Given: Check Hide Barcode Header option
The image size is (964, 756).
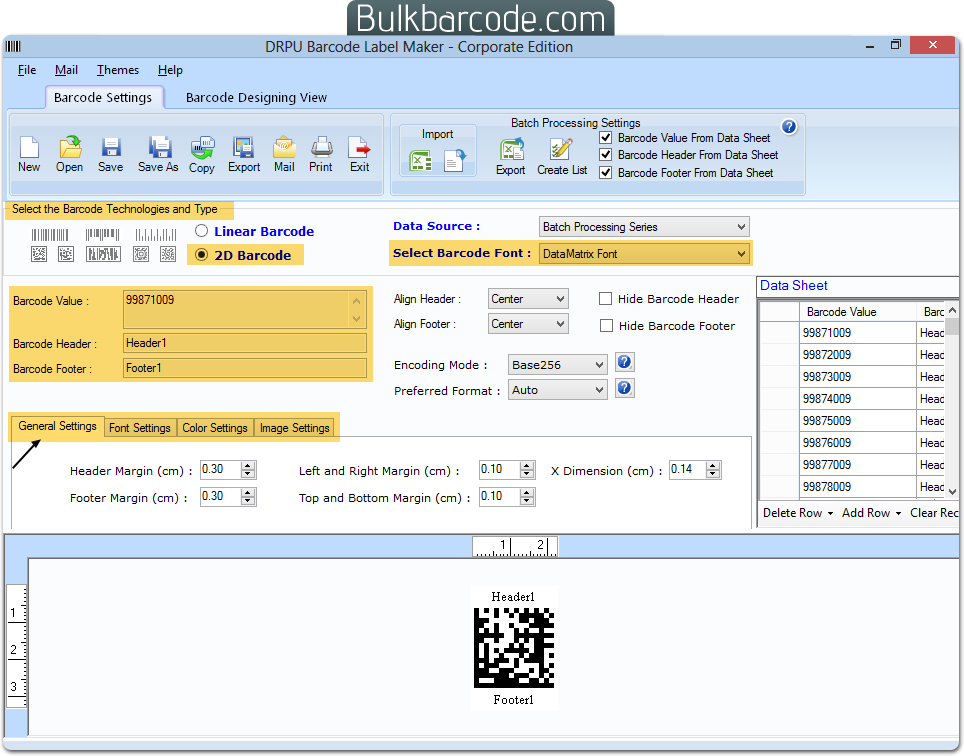Looking at the screenshot, I should tap(606, 299).
